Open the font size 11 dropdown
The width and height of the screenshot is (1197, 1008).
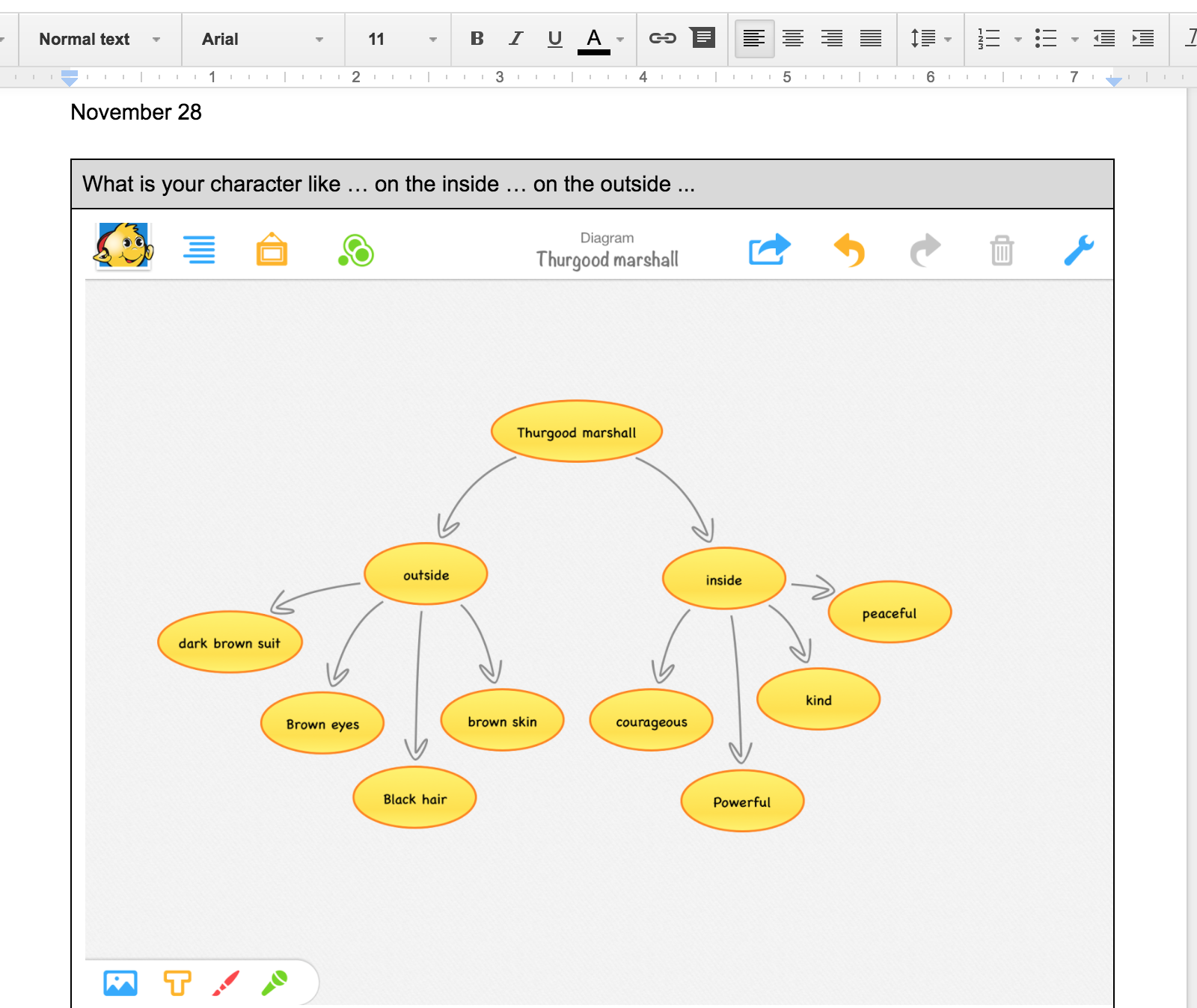point(401,39)
